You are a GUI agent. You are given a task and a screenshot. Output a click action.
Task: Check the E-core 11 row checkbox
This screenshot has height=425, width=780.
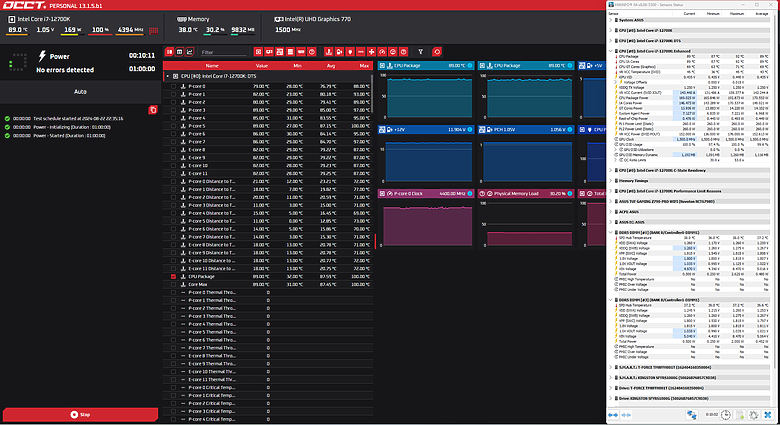coord(173,174)
